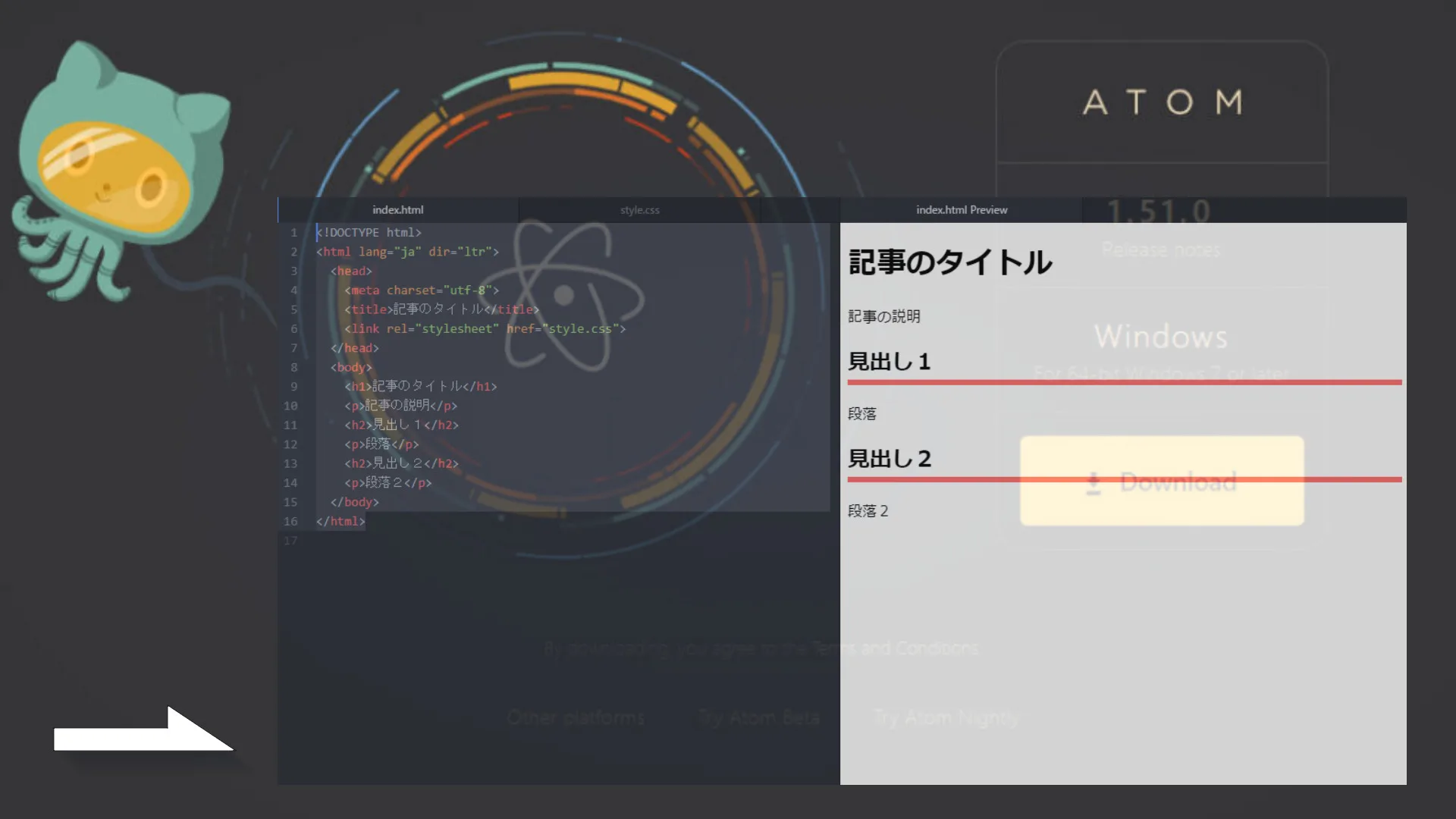The image size is (1456, 819).
Task: Open the Release notes link
Action: (x=1160, y=249)
